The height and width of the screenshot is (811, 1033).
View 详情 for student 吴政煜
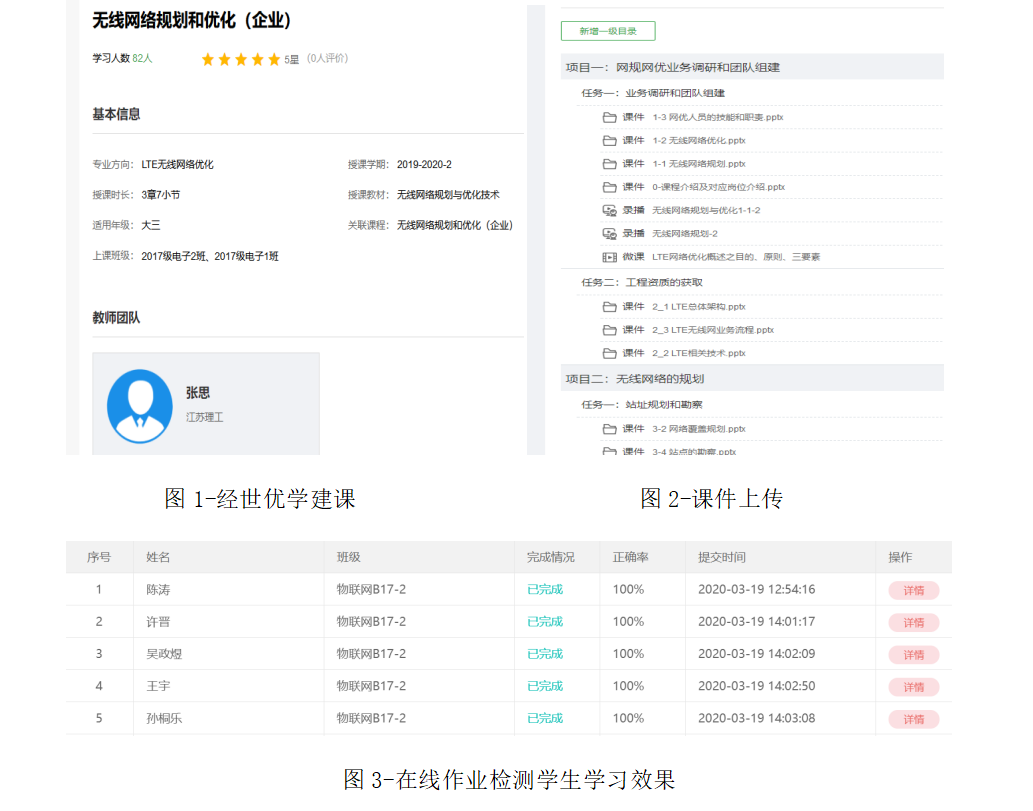coord(913,655)
